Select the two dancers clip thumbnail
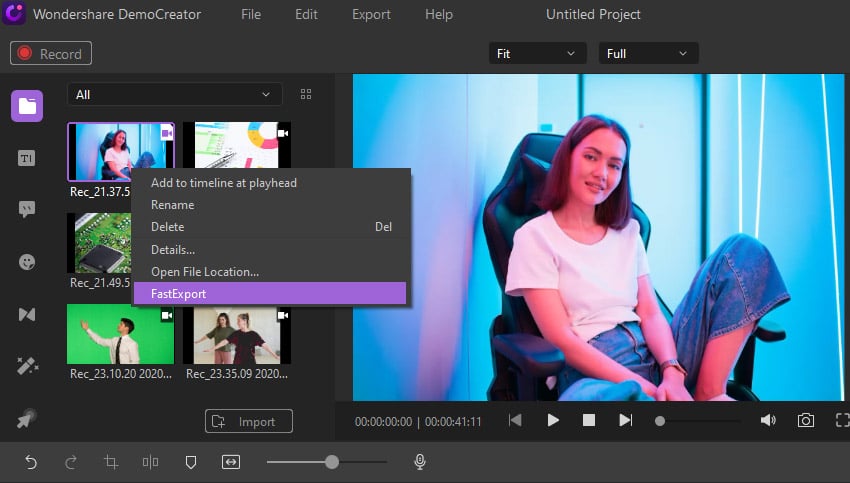 237,334
